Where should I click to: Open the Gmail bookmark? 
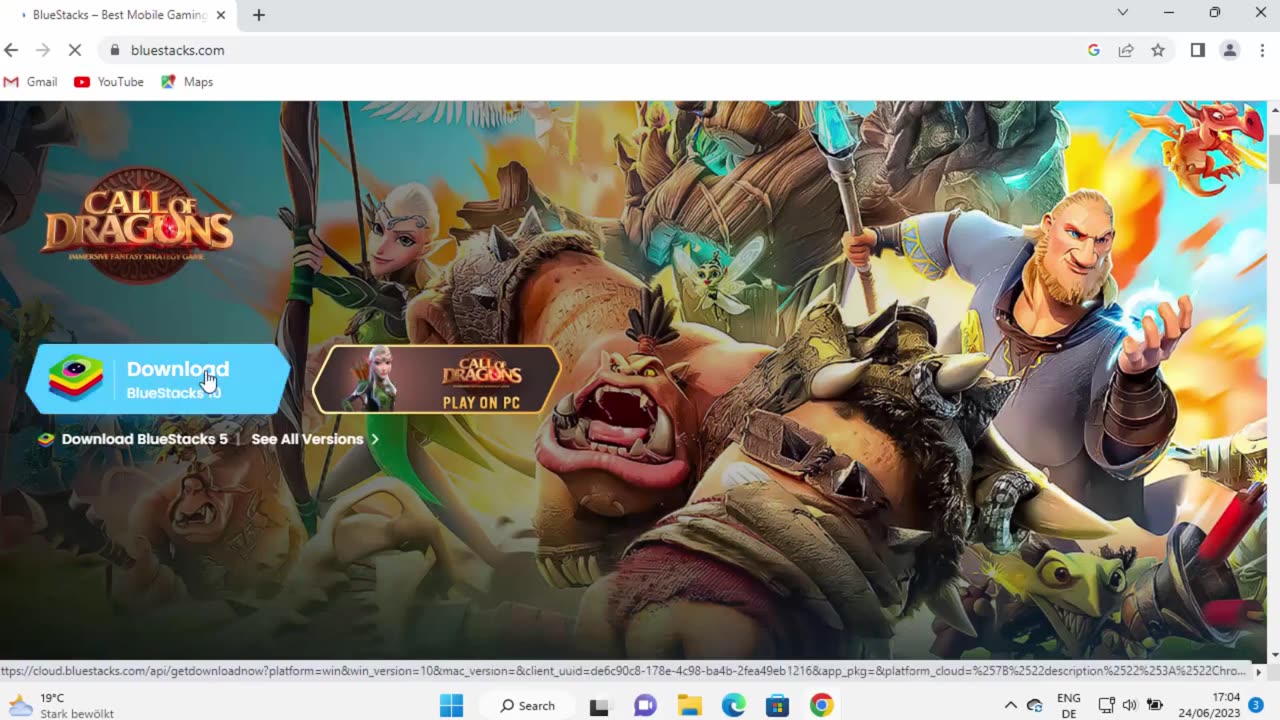pyautogui.click(x=30, y=82)
